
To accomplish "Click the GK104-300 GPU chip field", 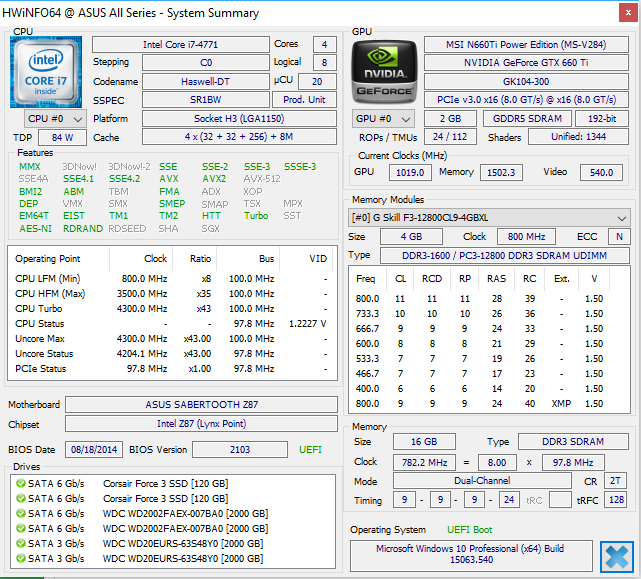I will (x=526, y=81).
